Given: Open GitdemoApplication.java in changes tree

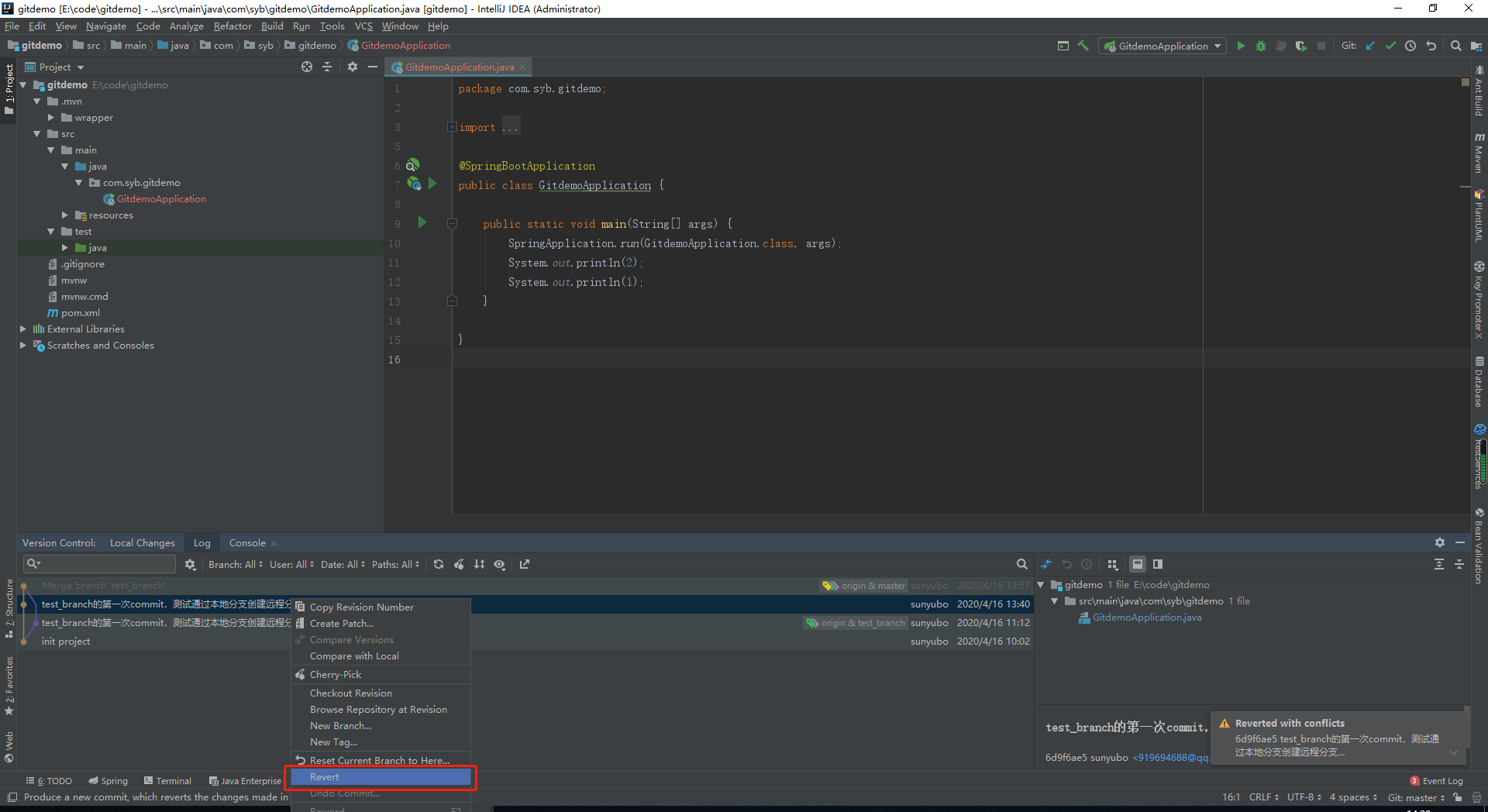Looking at the screenshot, I should coord(1147,618).
